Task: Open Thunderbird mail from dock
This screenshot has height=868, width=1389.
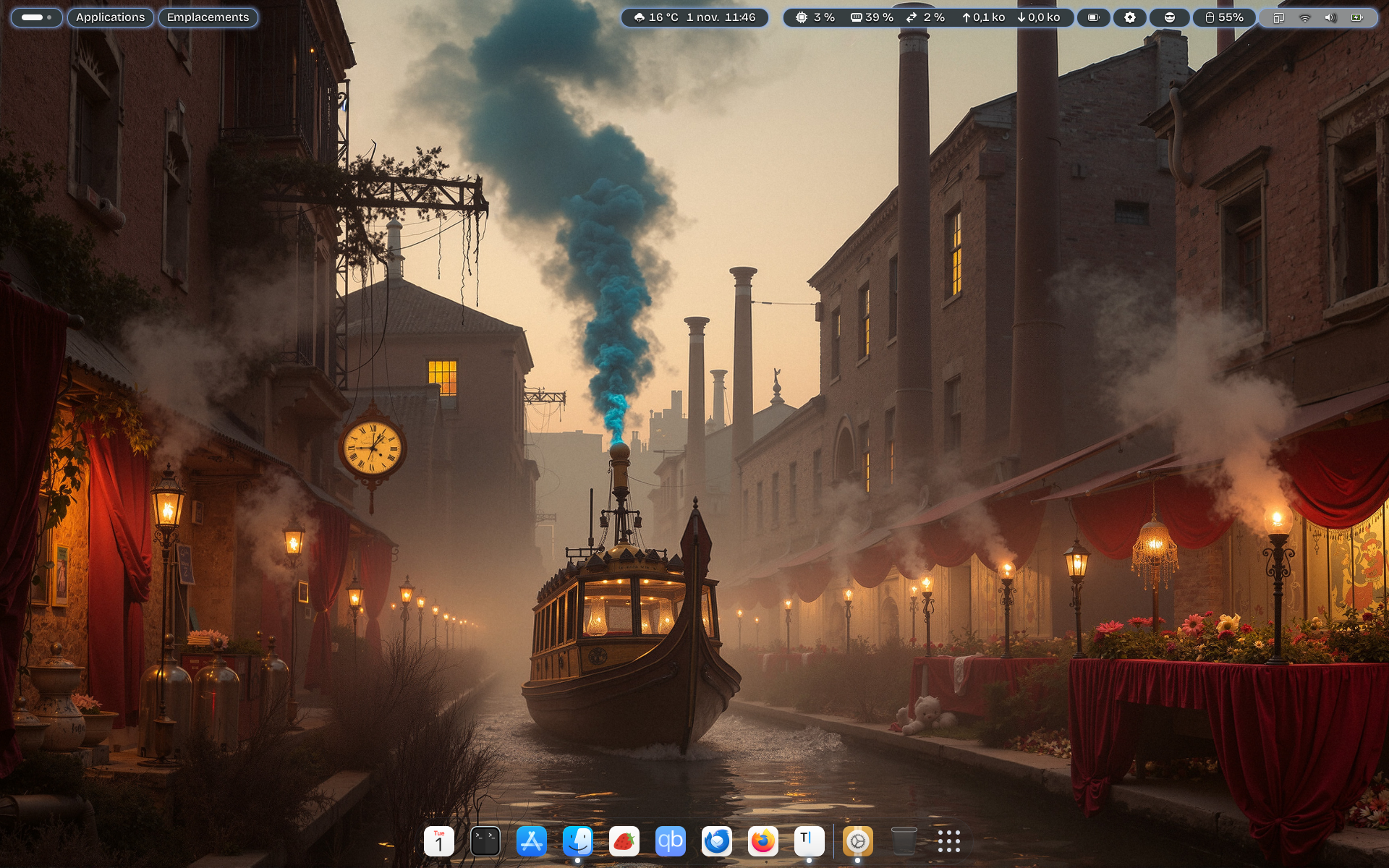Action: [716, 841]
